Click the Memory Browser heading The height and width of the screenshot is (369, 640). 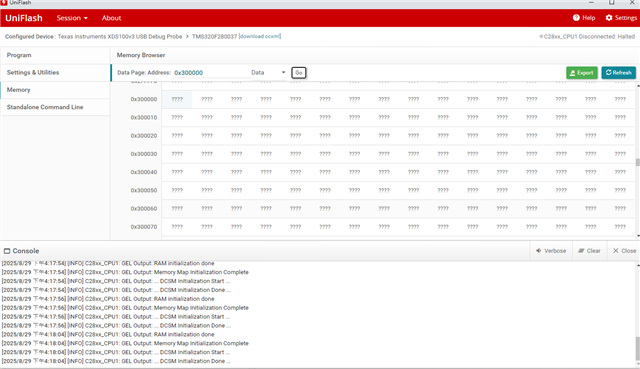coord(141,55)
